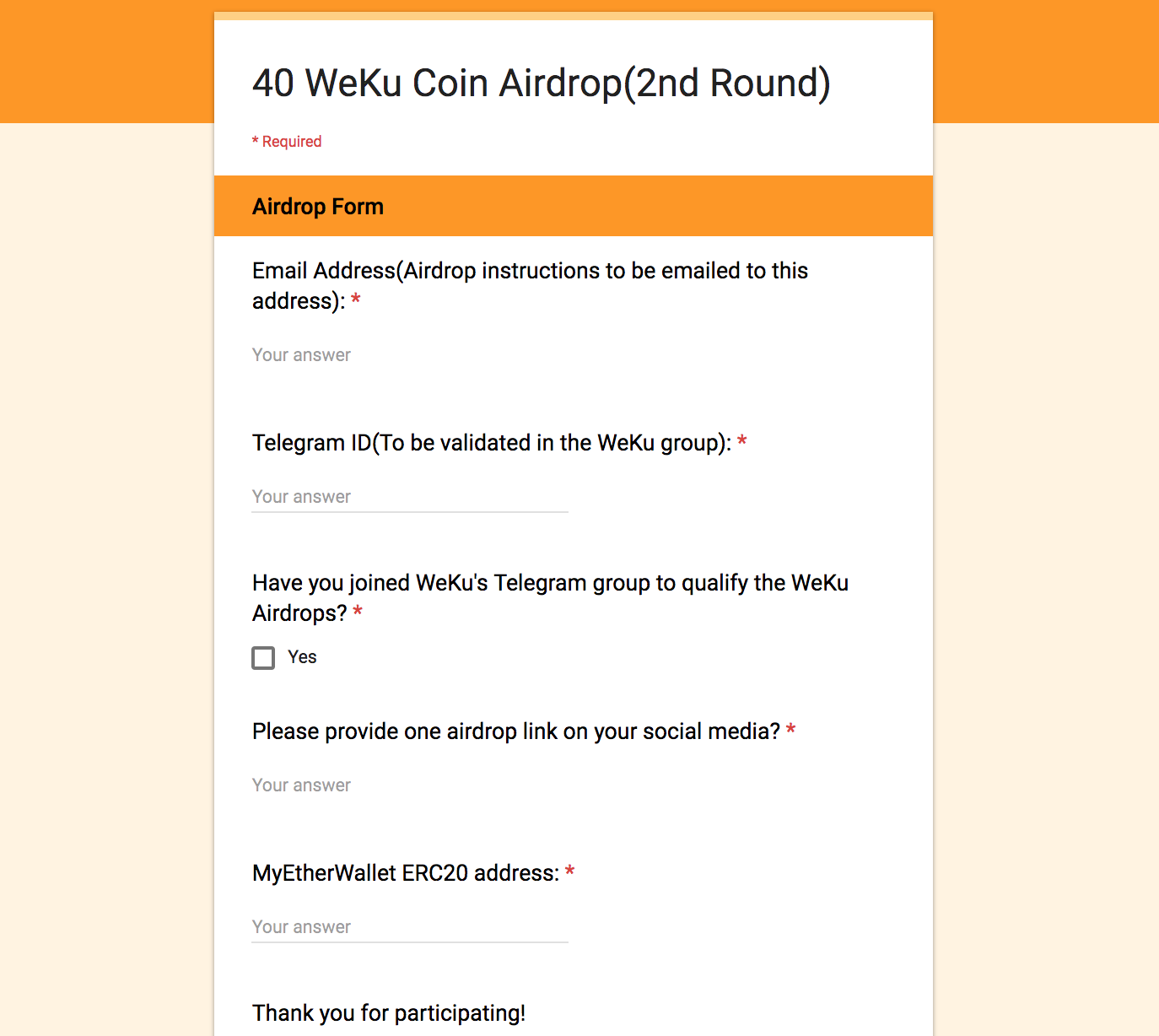Select the social media airdrop link field
This screenshot has width=1159, height=1036.
[409, 785]
